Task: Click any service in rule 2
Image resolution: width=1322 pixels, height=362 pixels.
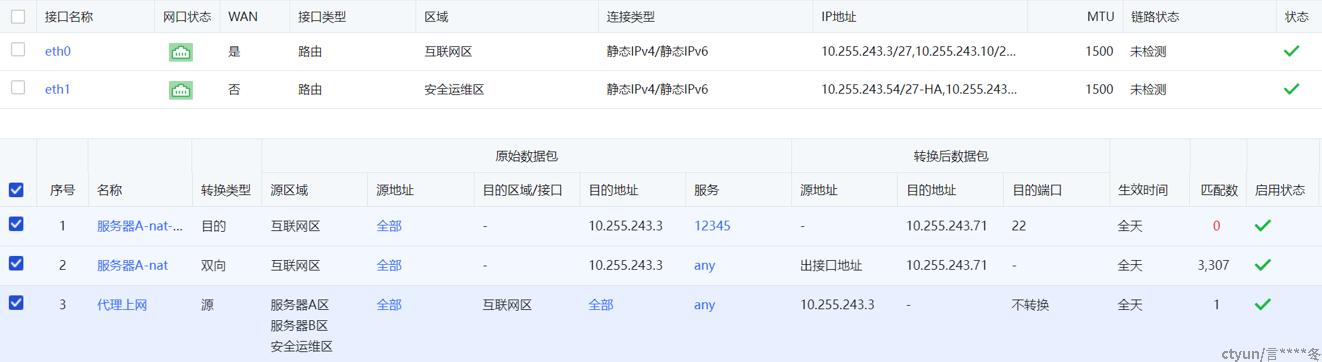Action: tap(705, 265)
